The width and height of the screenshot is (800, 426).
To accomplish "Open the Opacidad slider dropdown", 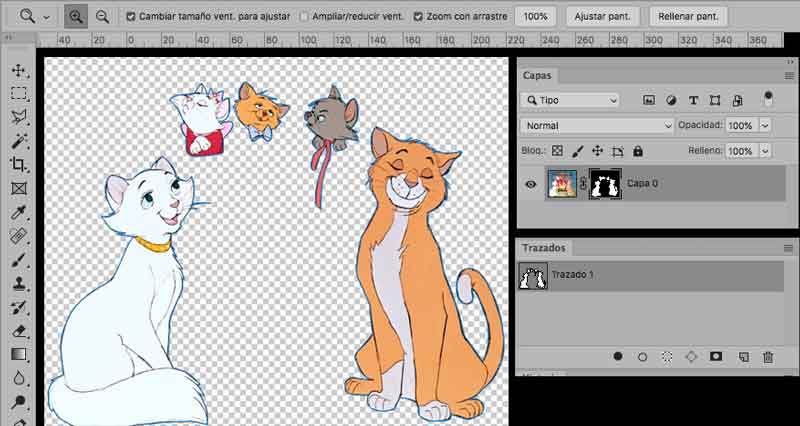I will pos(764,126).
